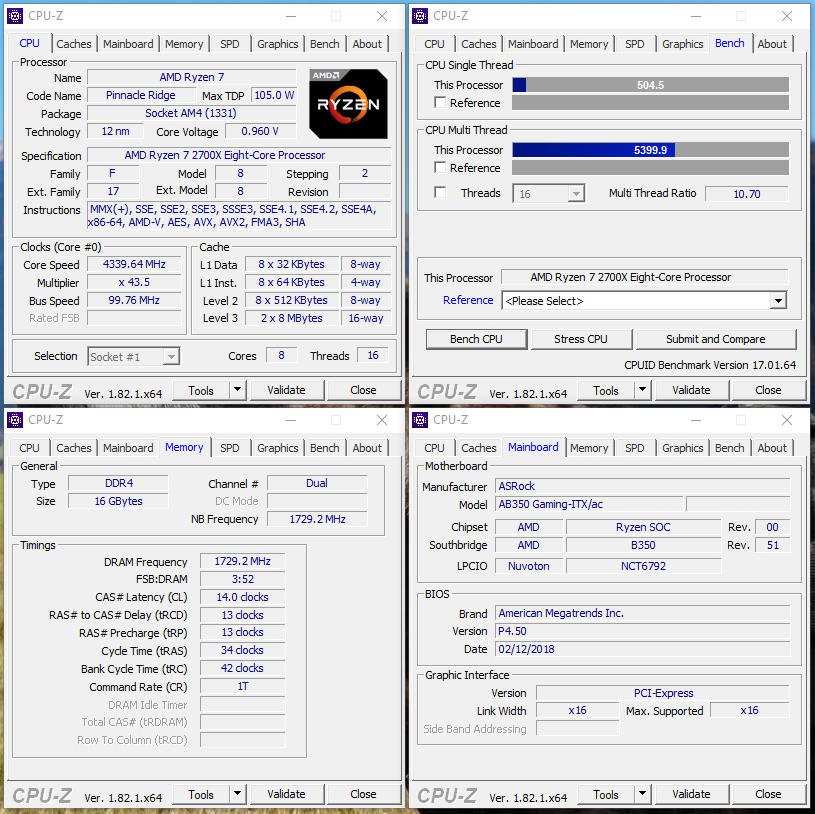815x814 pixels.
Task: Open the Memory tab in the Bench window
Action: [589, 44]
